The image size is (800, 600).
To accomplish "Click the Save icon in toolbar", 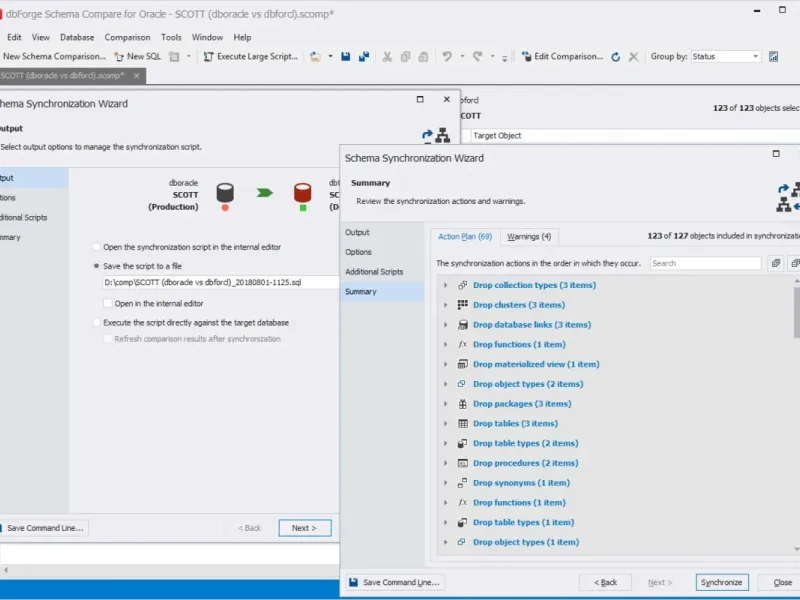I will point(345,57).
